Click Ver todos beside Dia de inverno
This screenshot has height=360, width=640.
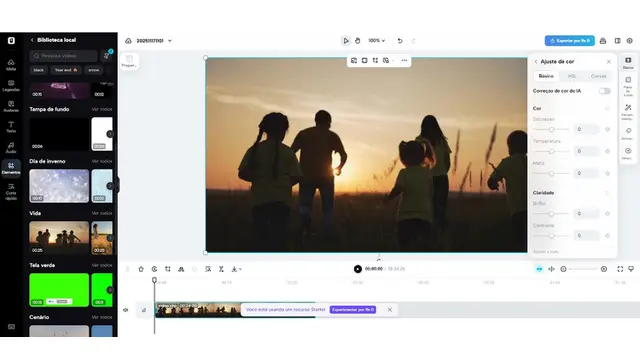(102, 161)
